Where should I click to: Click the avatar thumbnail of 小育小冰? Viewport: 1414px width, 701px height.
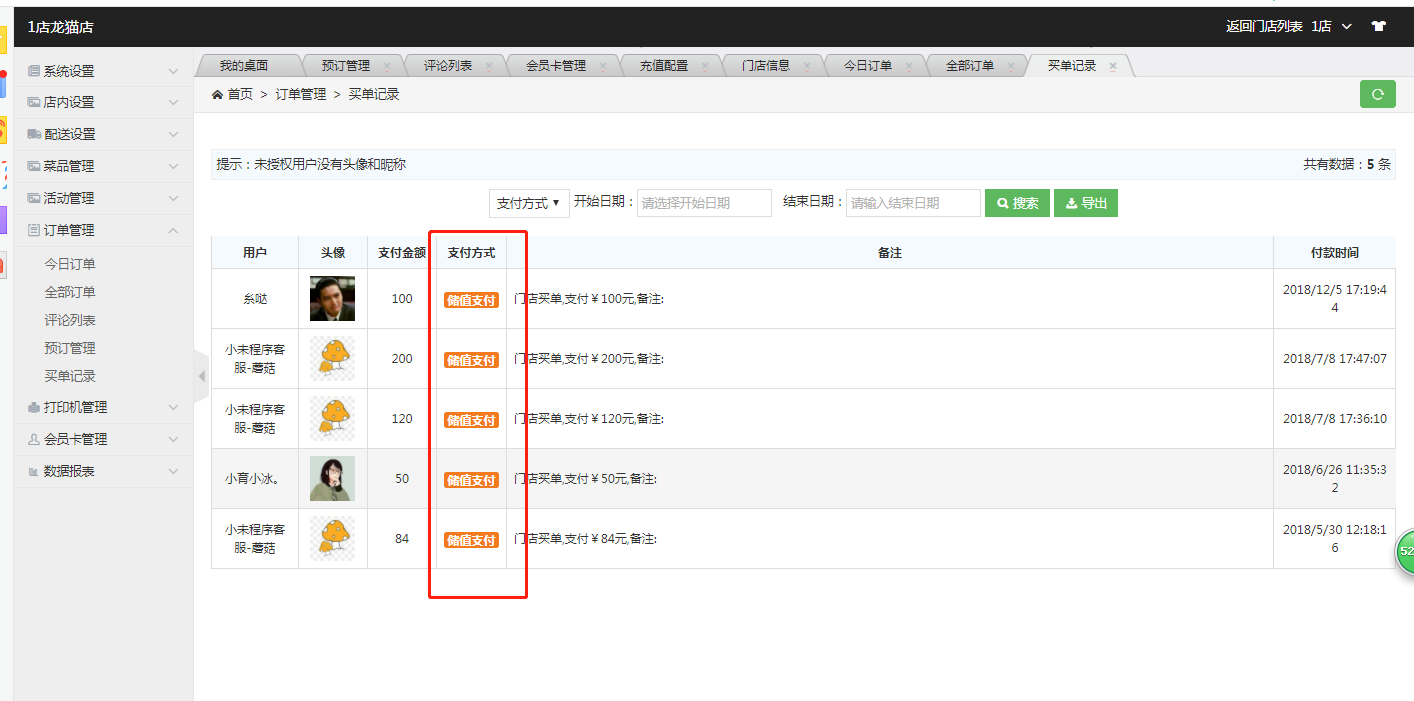(x=332, y=479)
